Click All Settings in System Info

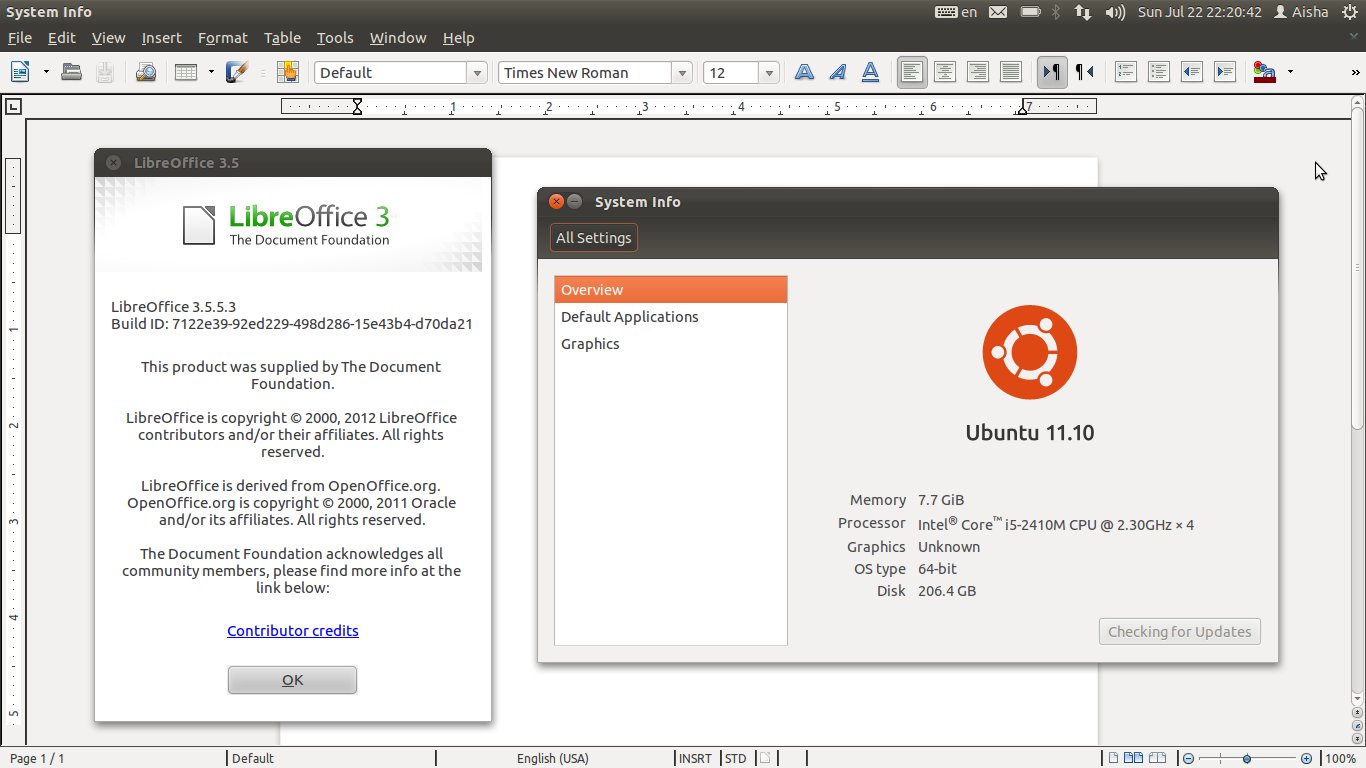tap(594, 238)
